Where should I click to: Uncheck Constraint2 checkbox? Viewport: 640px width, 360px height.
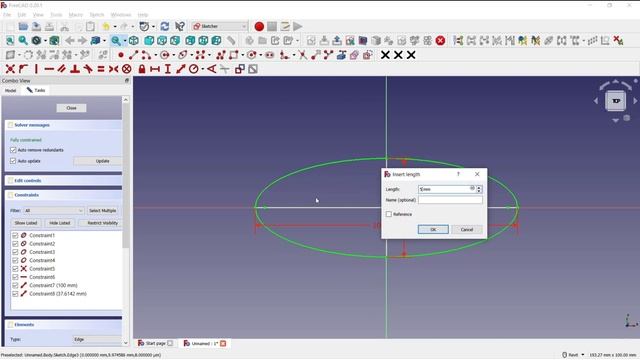[15, 244]
